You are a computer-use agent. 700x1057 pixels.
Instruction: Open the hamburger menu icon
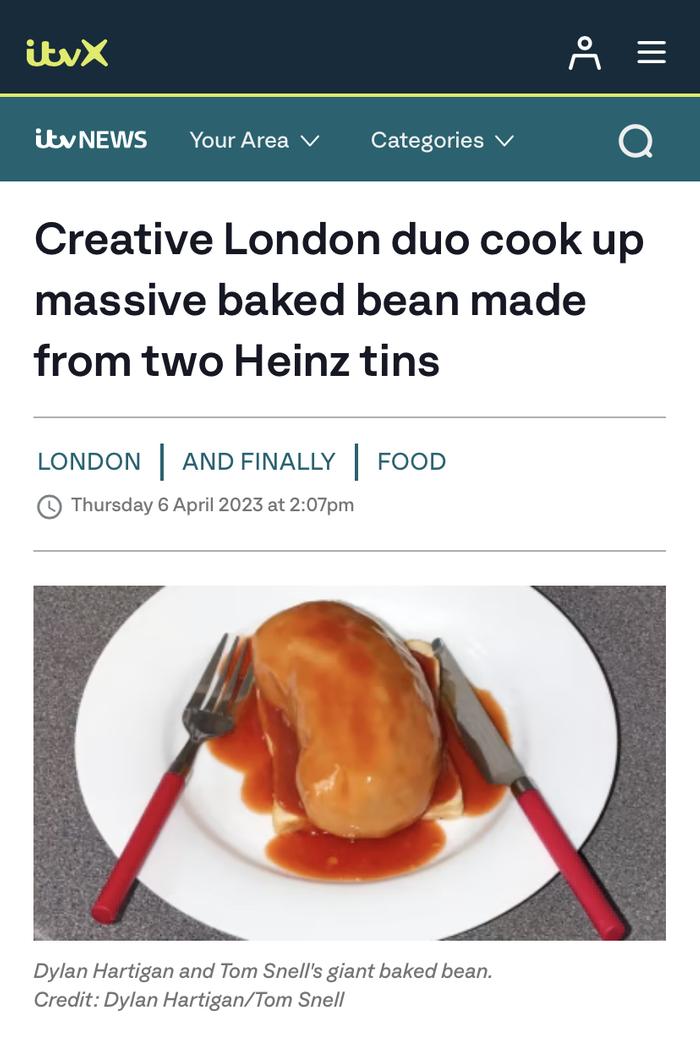pos(651,52)
